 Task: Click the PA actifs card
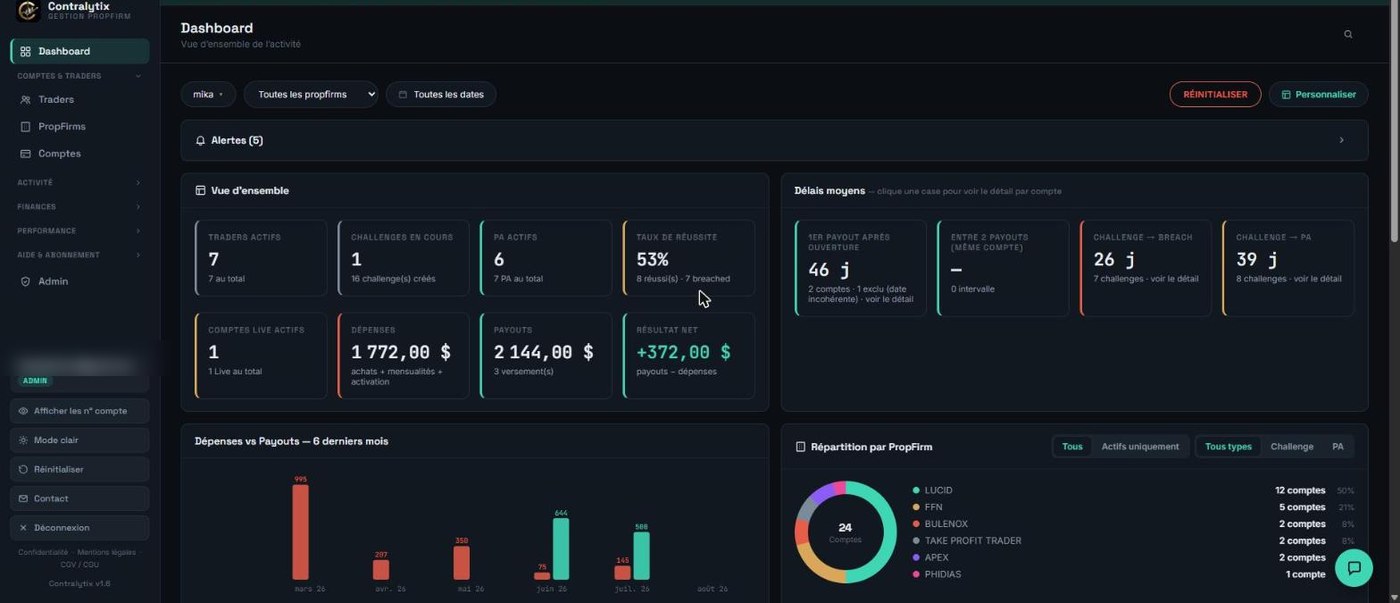pos(546,258)
